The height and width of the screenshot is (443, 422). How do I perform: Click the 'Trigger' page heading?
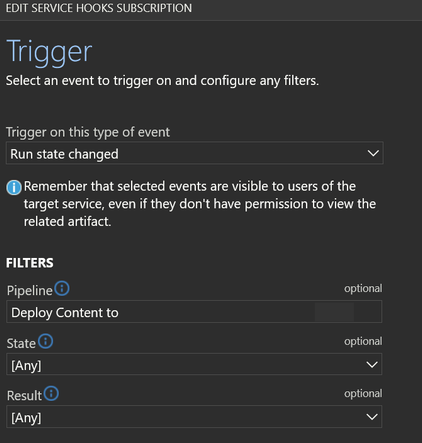pyautogui.click(x=49, y=52)
